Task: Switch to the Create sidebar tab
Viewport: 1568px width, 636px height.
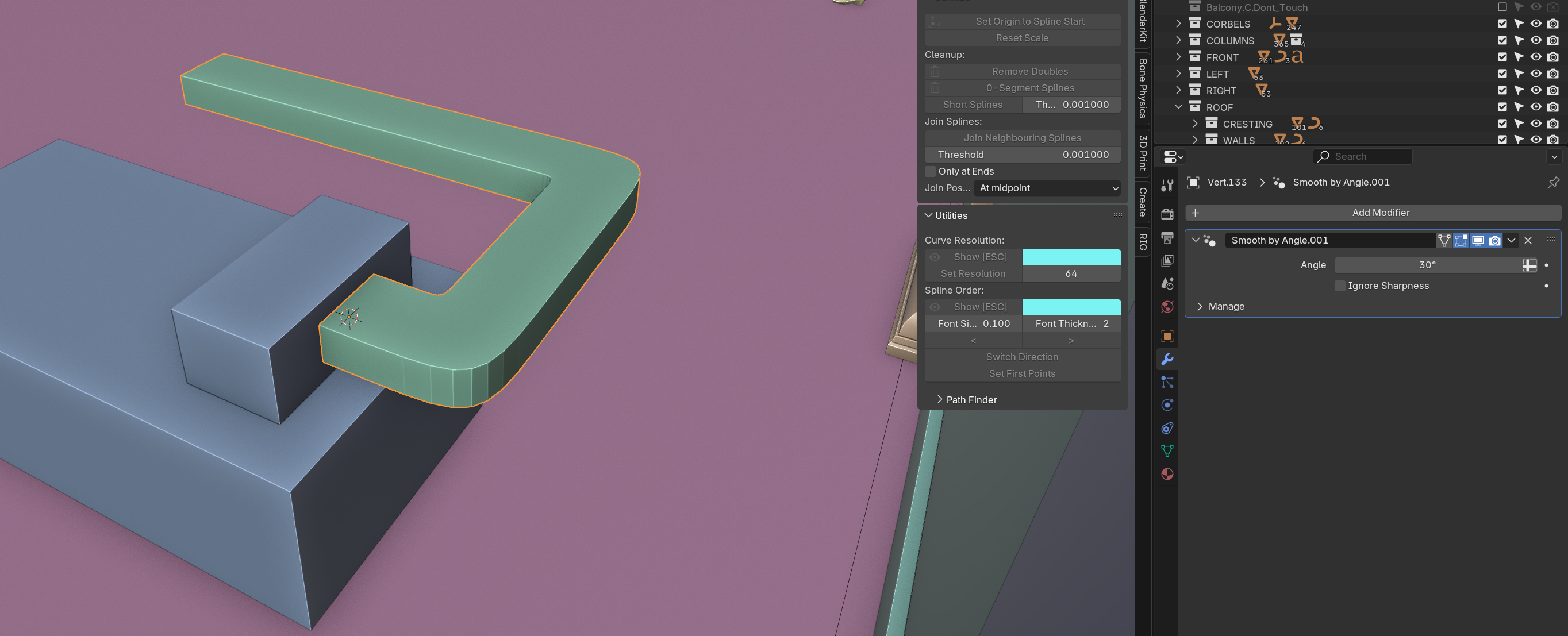Action: pyautogui.click(x=1143, y=202)
